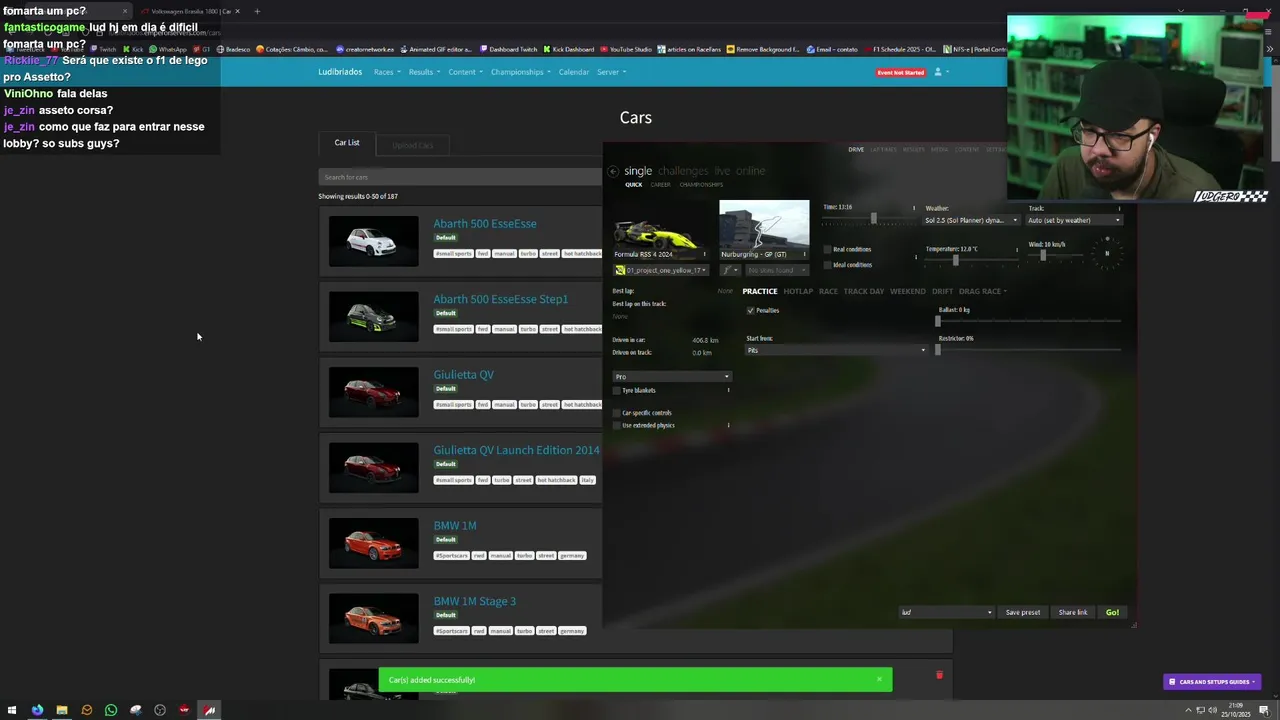Select the Car List tab

coord(347,143)
